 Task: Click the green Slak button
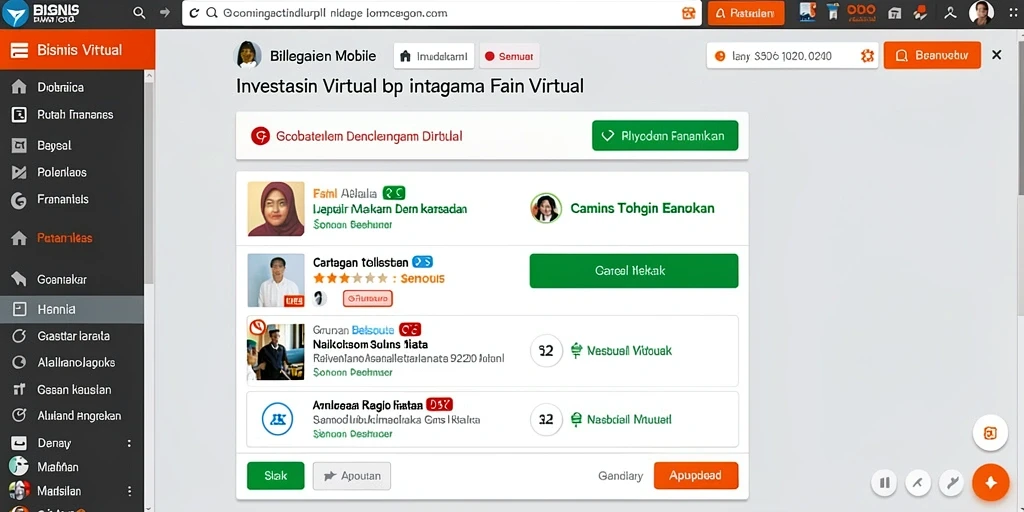276,476
